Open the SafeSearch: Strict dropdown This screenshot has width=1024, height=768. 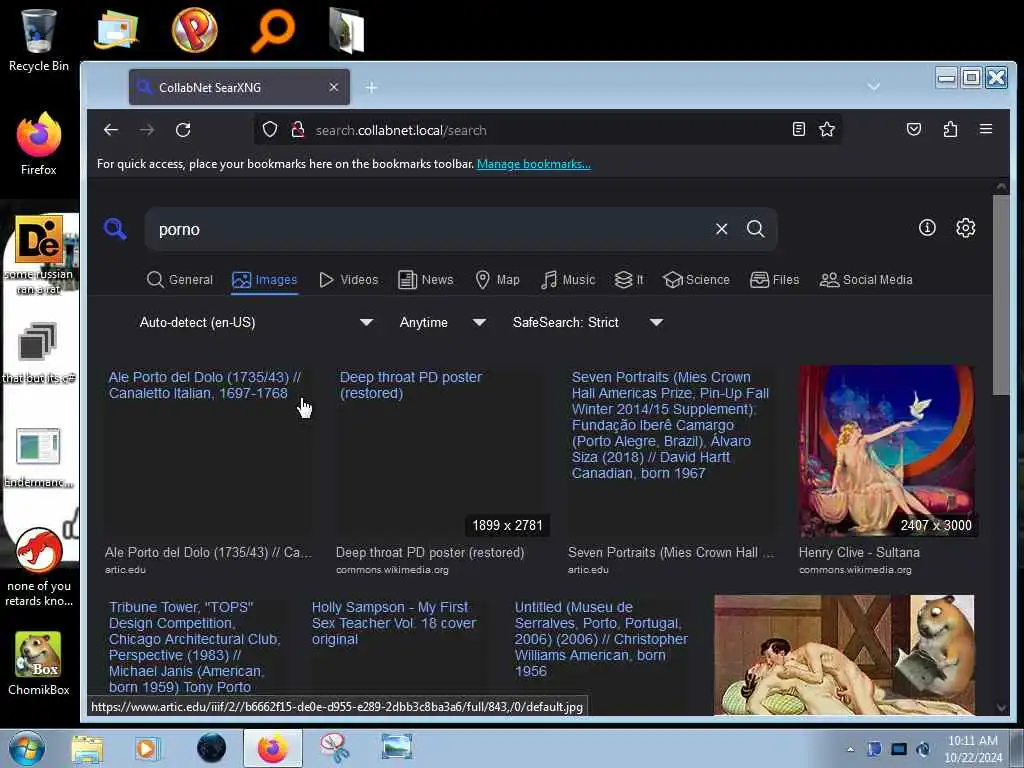tap(588, 323)
